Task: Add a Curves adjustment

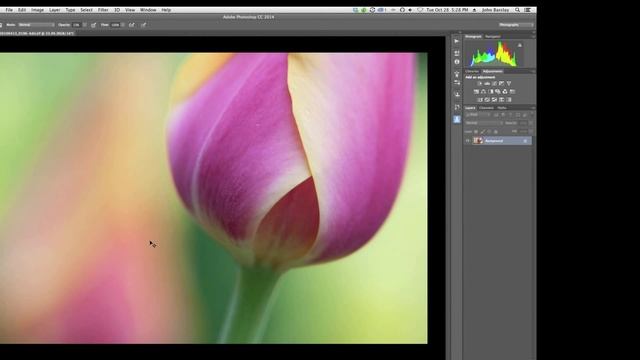Action: 494,84
